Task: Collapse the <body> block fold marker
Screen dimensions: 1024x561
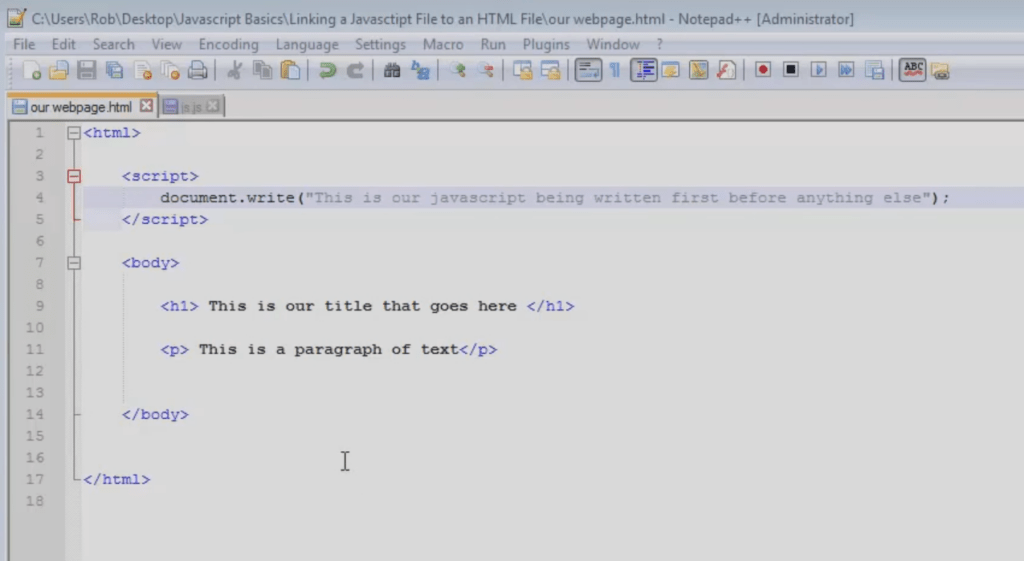Action: tap(74, 263)
